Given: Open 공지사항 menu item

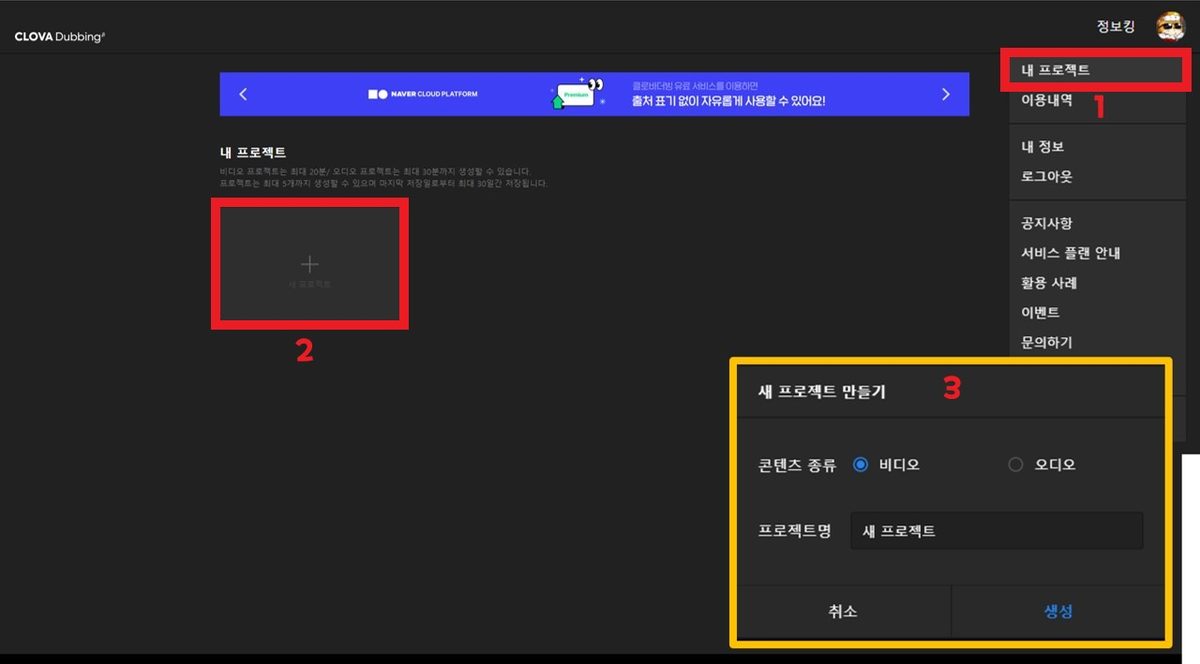Looking at the screenshot, I should (1046, 223).
